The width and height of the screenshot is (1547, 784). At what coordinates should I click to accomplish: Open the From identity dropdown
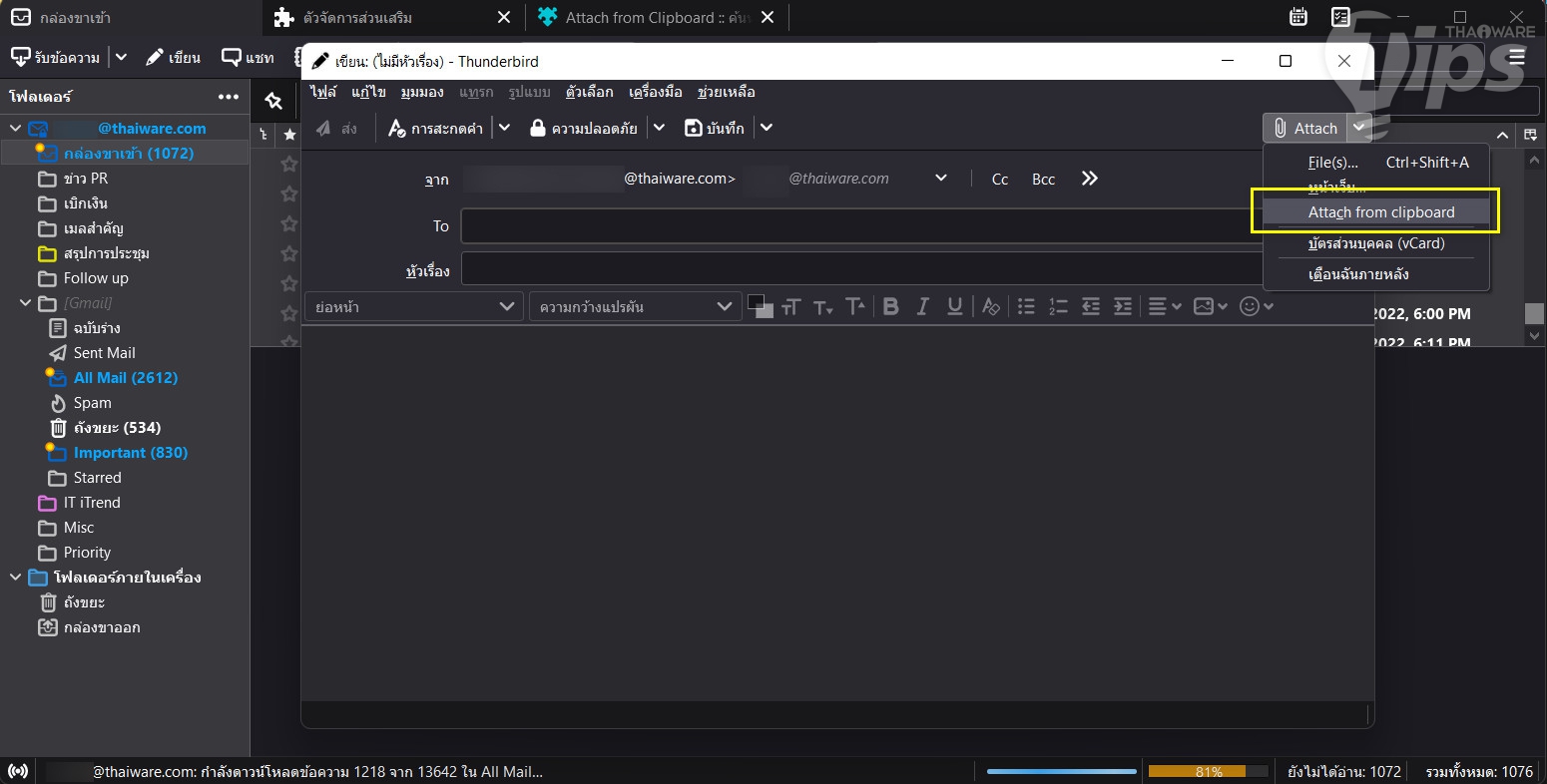tap(940, 179)
